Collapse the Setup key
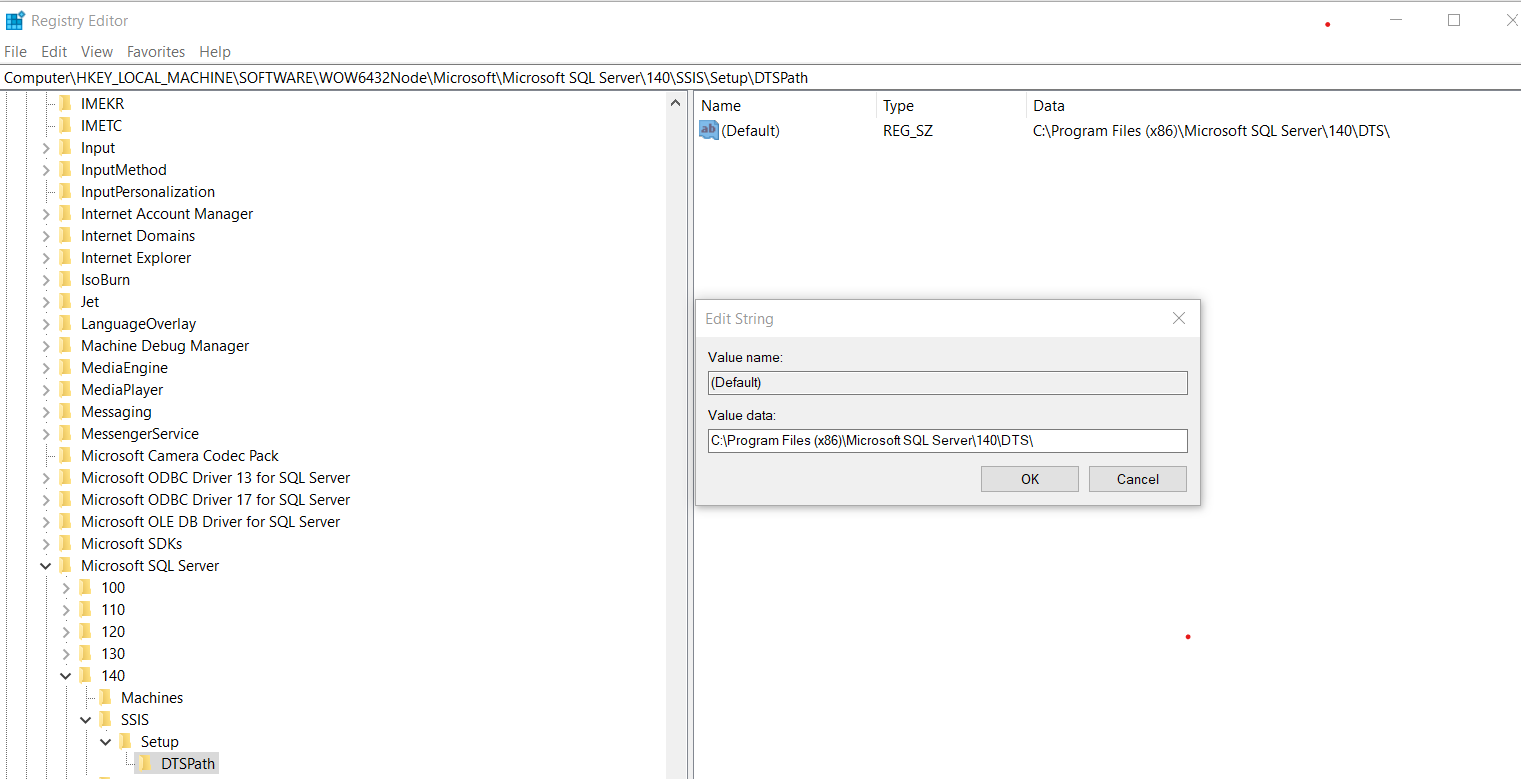 (x=106, y=742)
